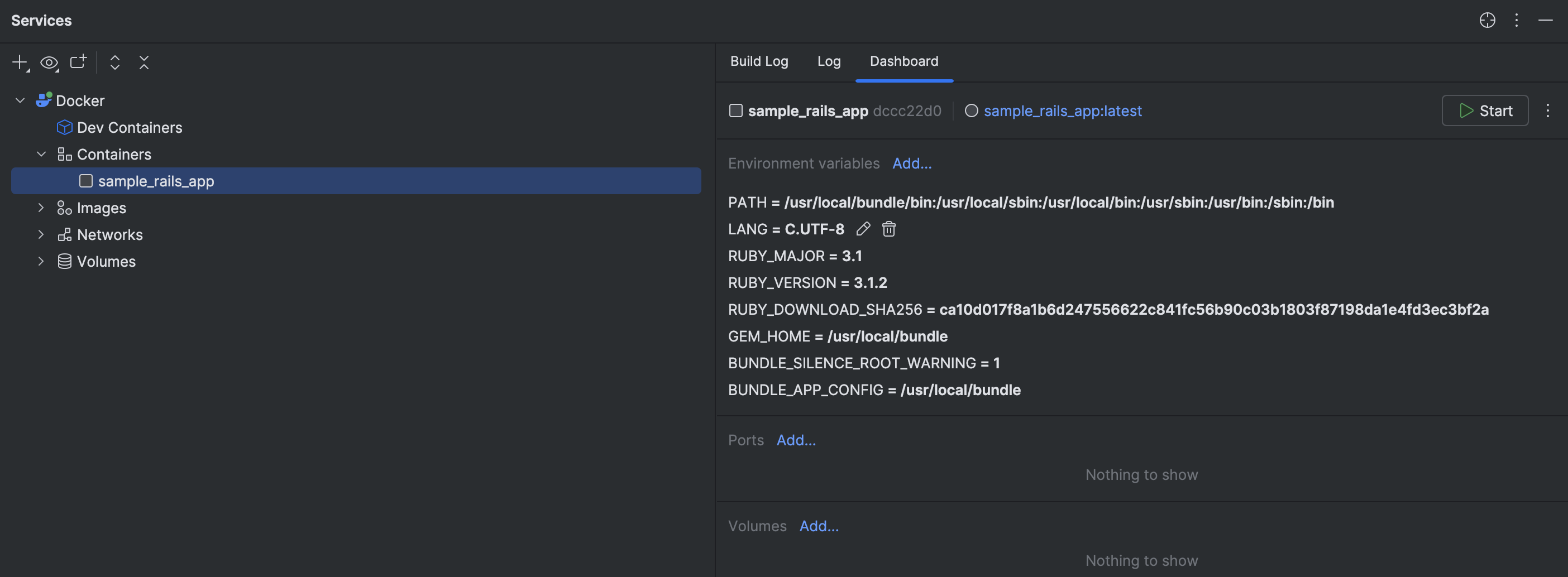Add a new environment variable
Viewport: 1568px width, 577px height.
point(912,163)
